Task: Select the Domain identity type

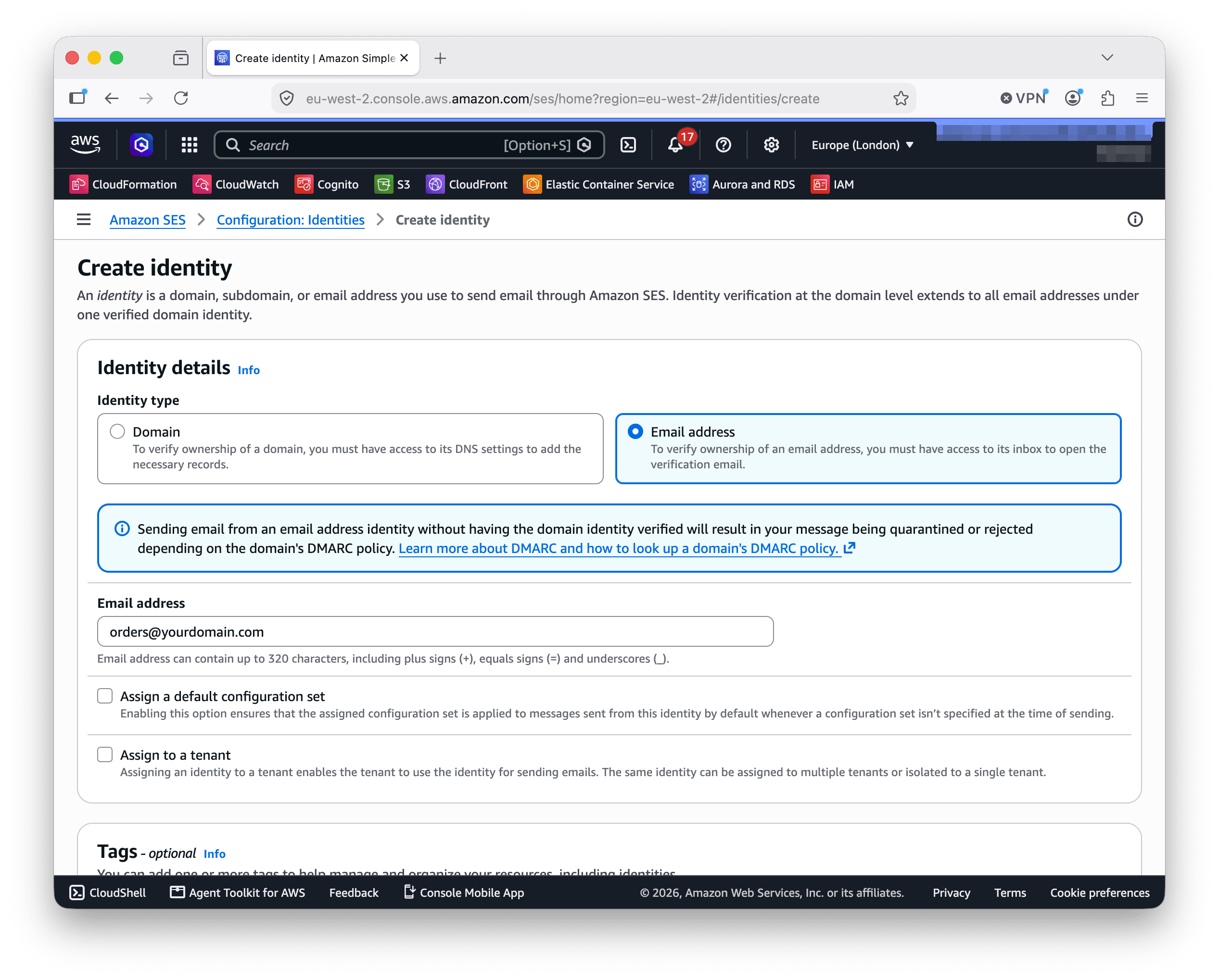Action: point(350,448)
